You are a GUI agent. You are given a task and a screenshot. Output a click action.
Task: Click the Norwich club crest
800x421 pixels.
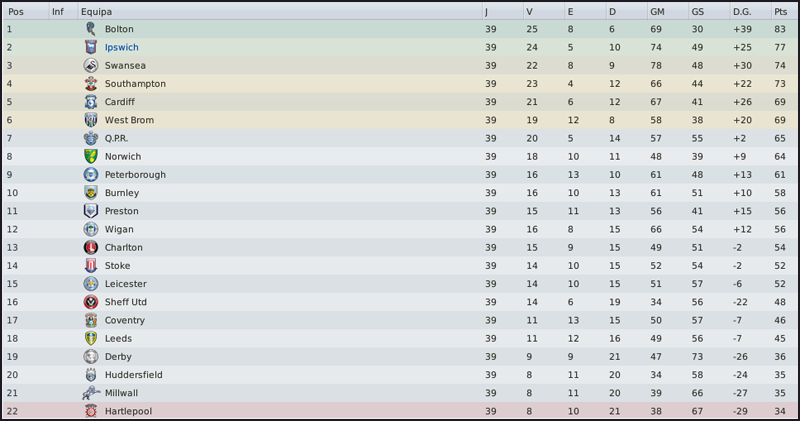pos(91,157)
